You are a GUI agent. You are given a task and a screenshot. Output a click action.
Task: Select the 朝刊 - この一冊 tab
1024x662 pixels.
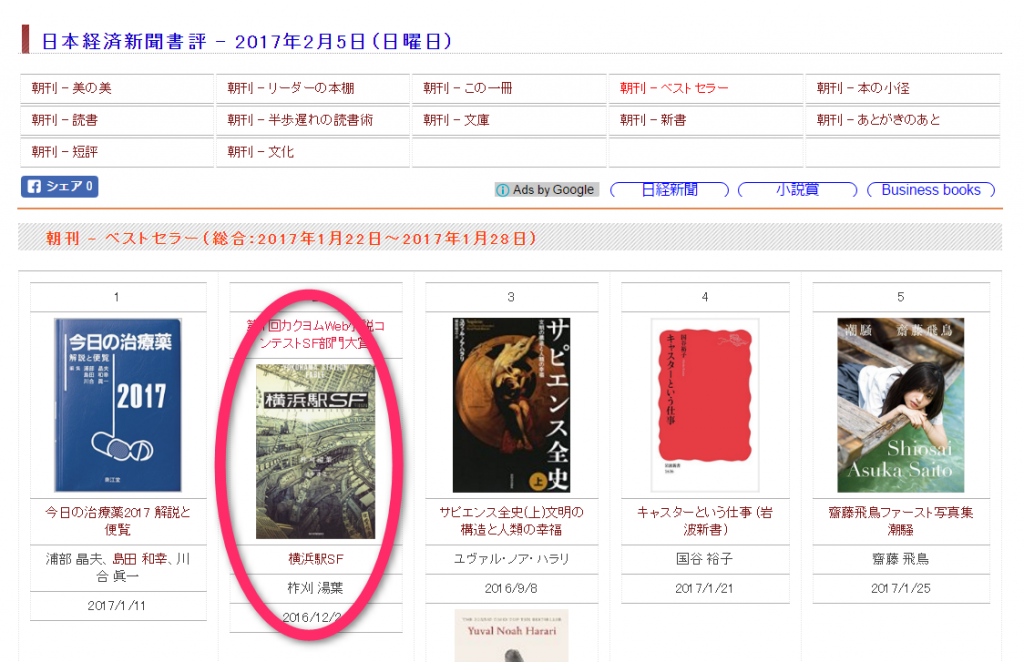point(468,88)
